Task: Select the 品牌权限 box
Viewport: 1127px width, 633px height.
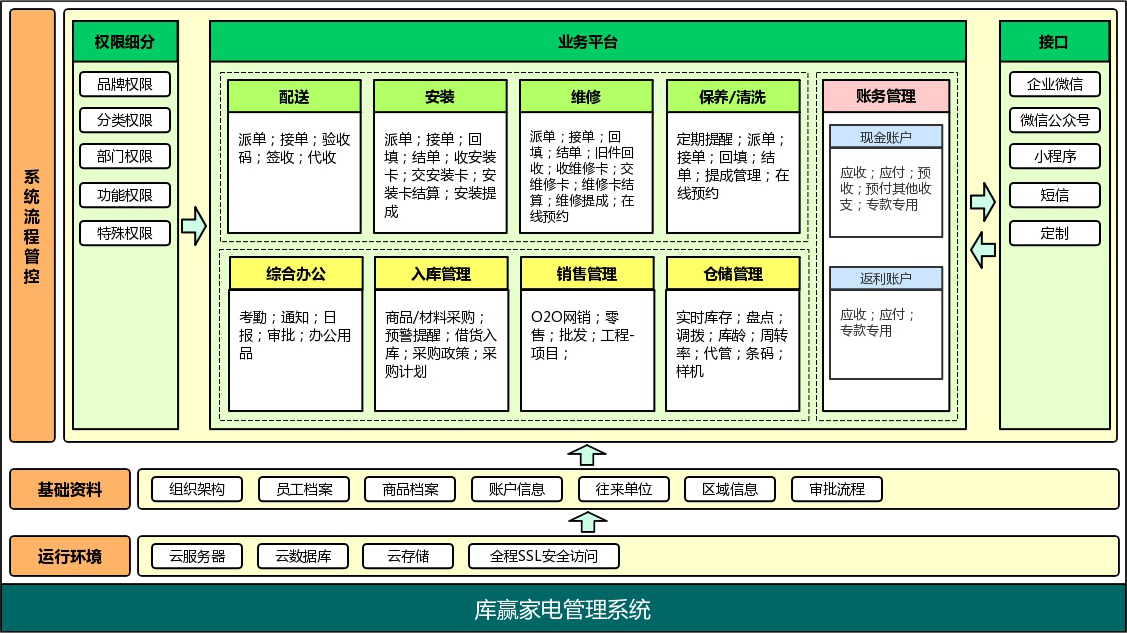Action: click(125, 84)
